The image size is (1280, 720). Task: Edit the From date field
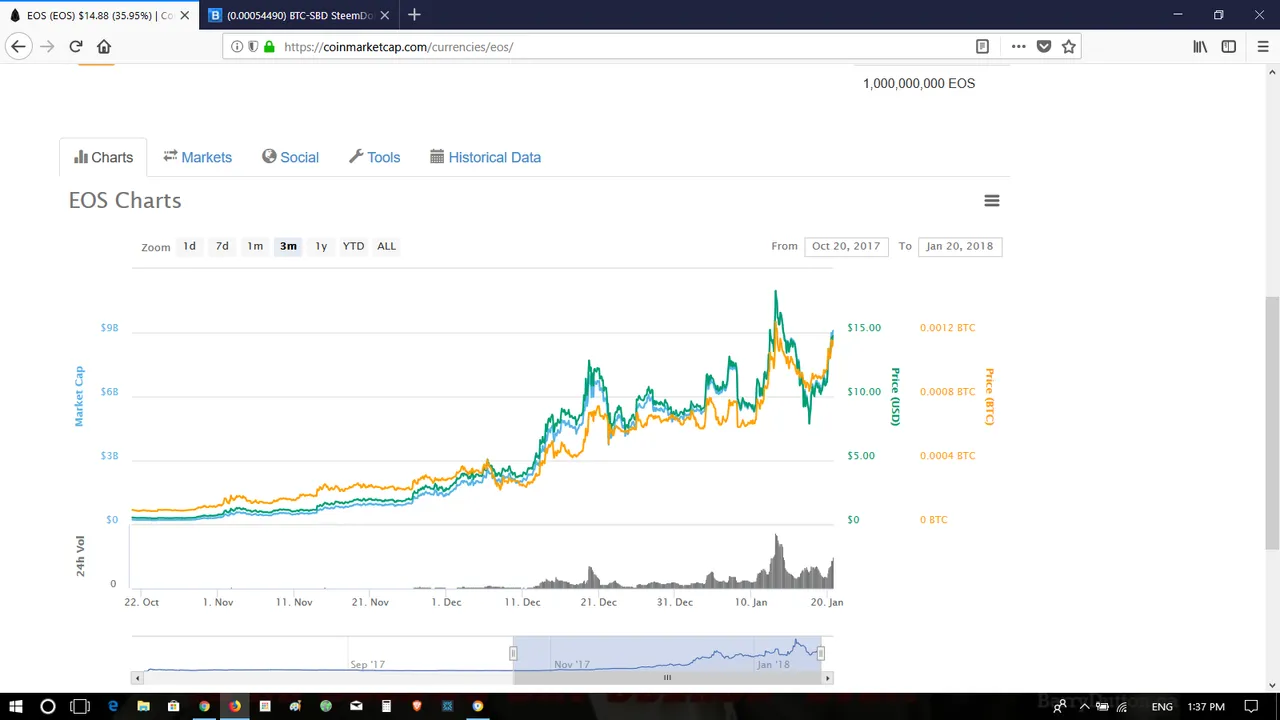point(846,246)
